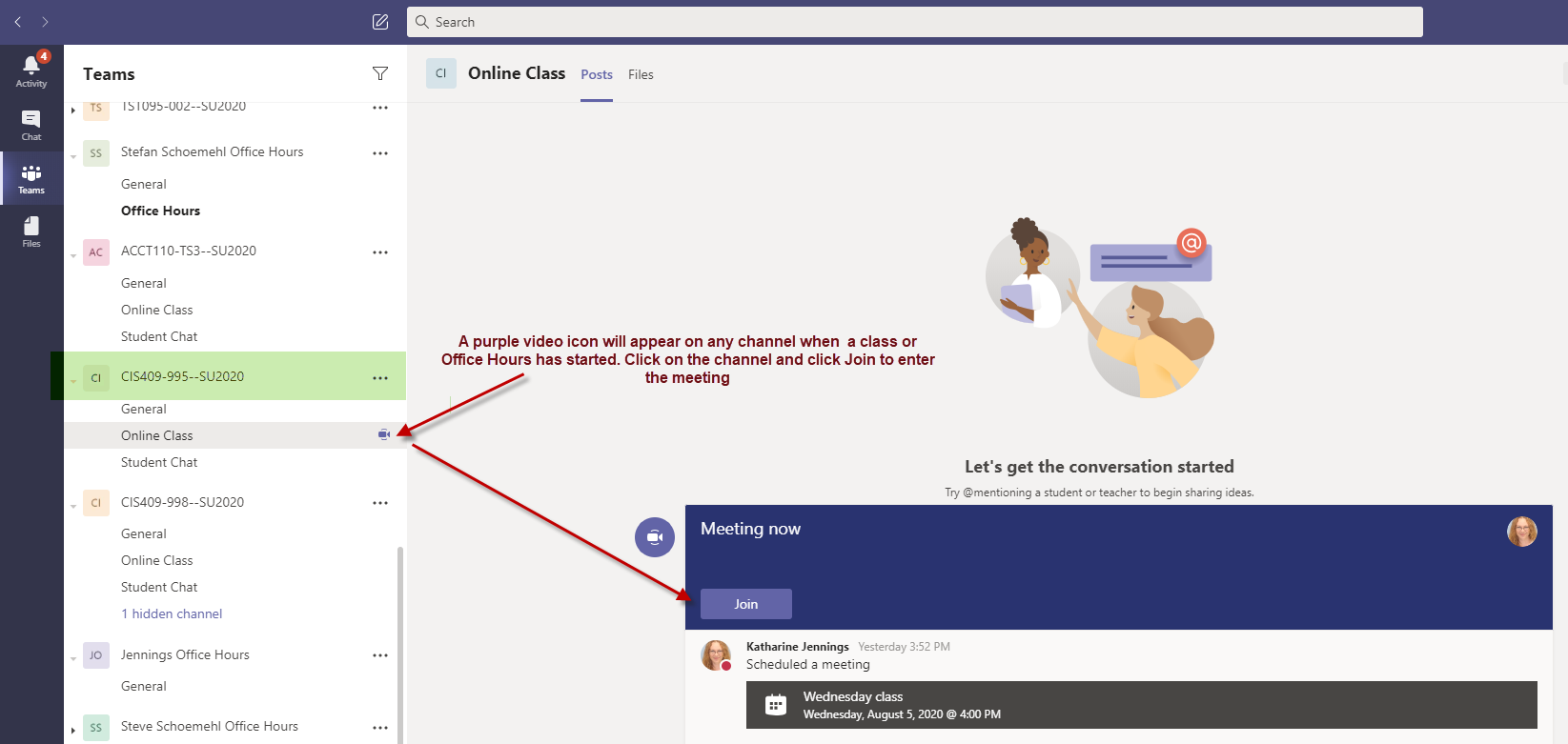
Task: Click the CI channel avatar in header
Action: pyautogui.click(x=441, y=73)
